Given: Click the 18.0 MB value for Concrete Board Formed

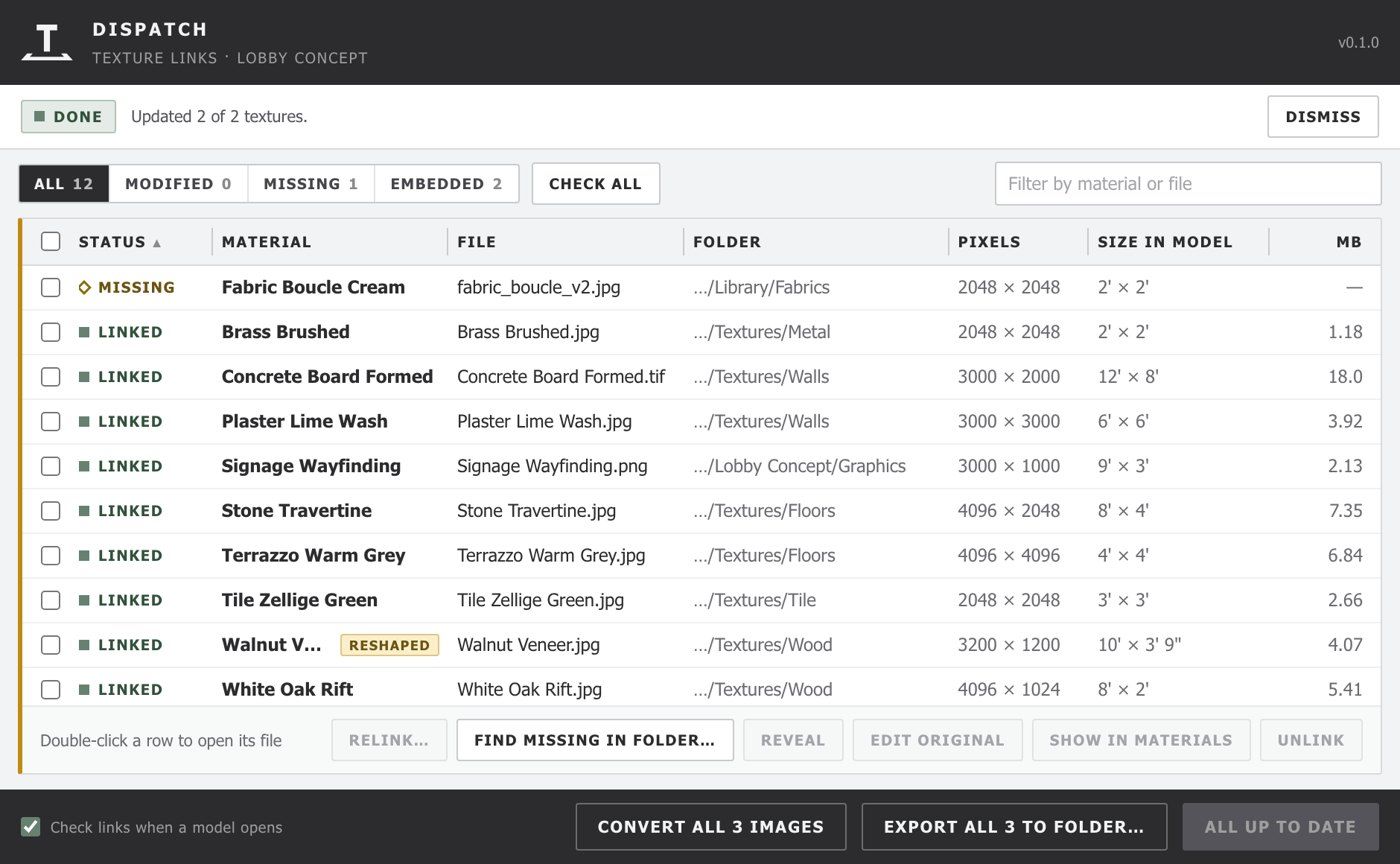Looking at the screenshot, I should [1345, 377].
